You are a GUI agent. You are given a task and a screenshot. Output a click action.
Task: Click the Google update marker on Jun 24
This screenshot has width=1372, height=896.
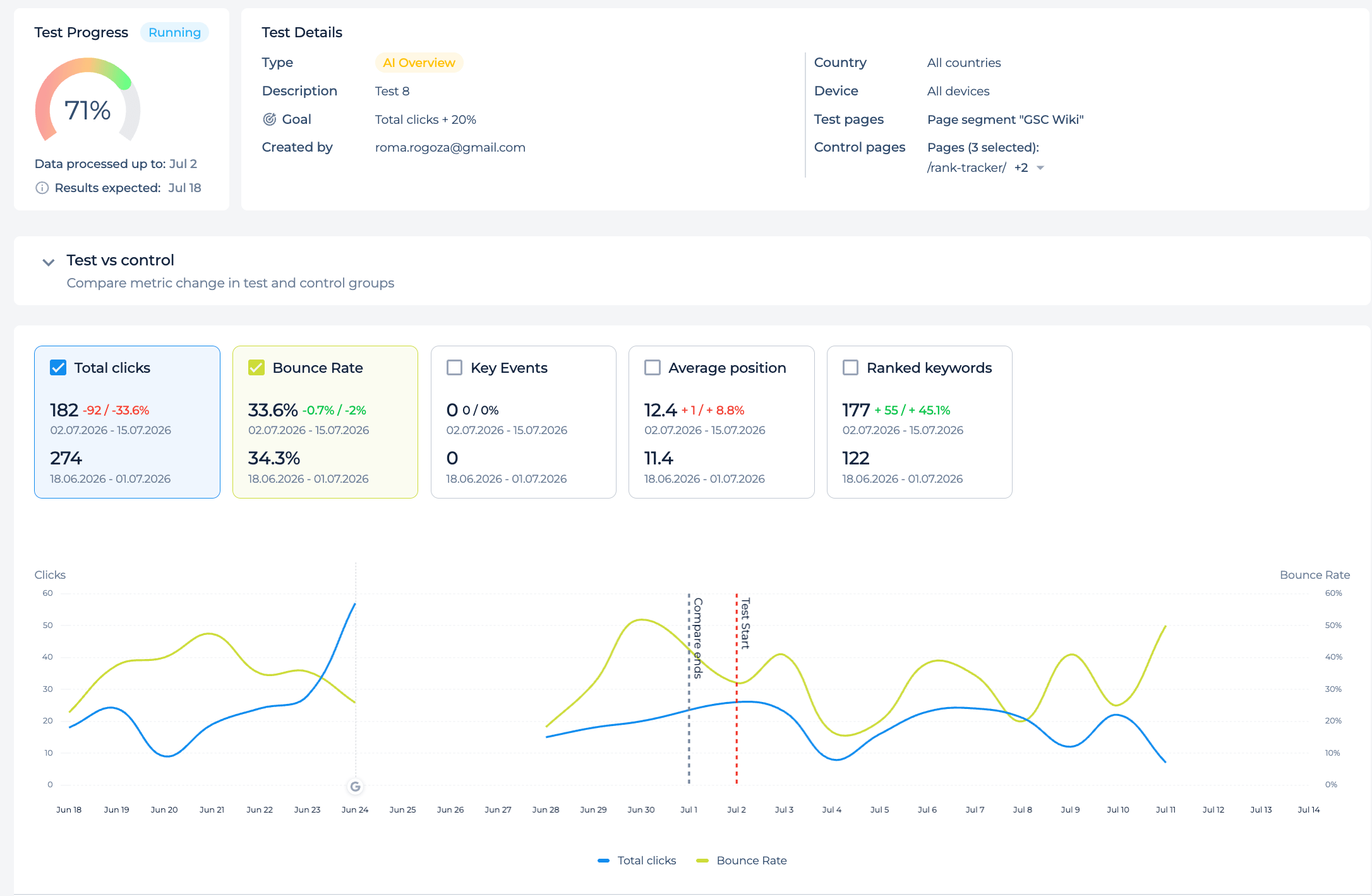[355, 787]
